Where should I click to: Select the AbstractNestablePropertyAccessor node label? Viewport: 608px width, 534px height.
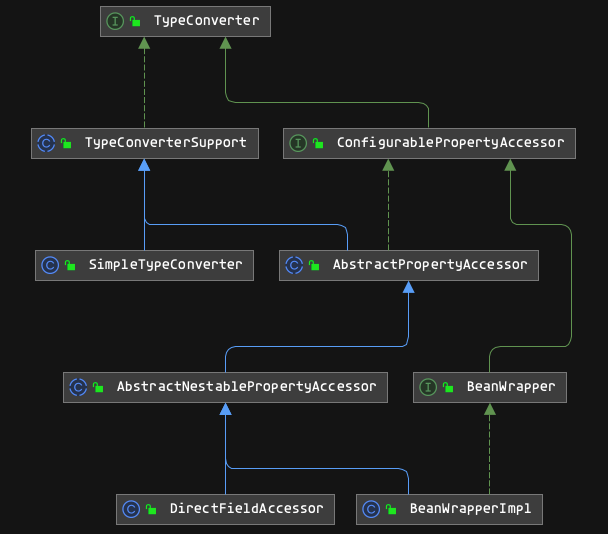click(246, 386)
